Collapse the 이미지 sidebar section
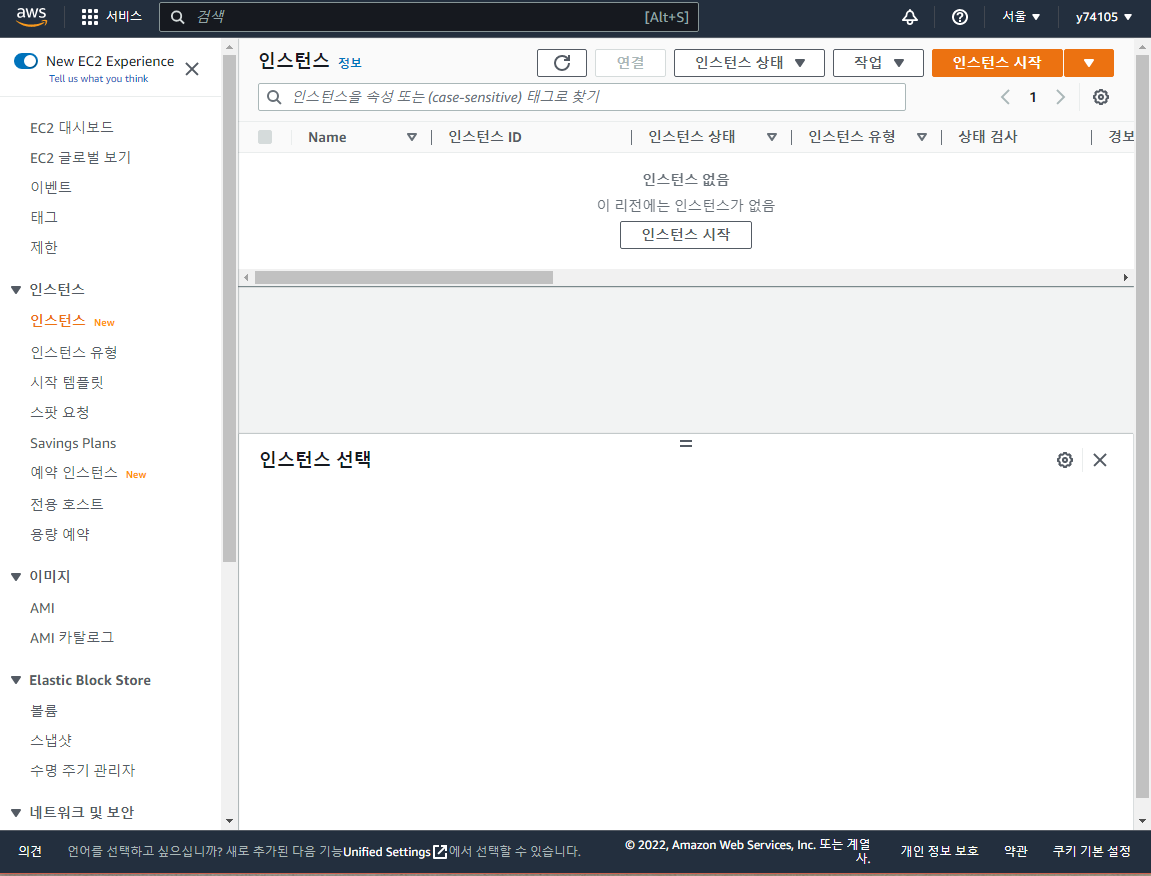 pos(15,577)
